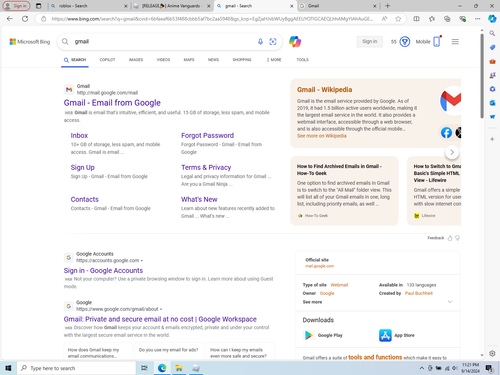Switch to the Videos search tab

[x=163, y=60]
